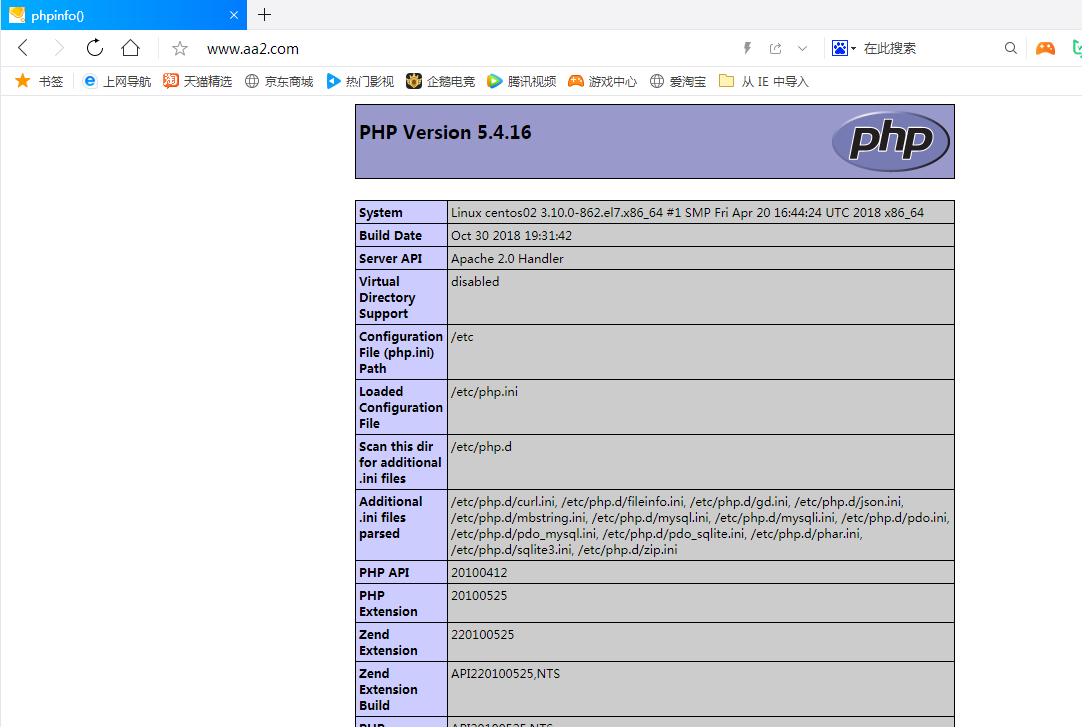
Task: Click the 220100525 Zend Extension value
Action: (482, 635)
